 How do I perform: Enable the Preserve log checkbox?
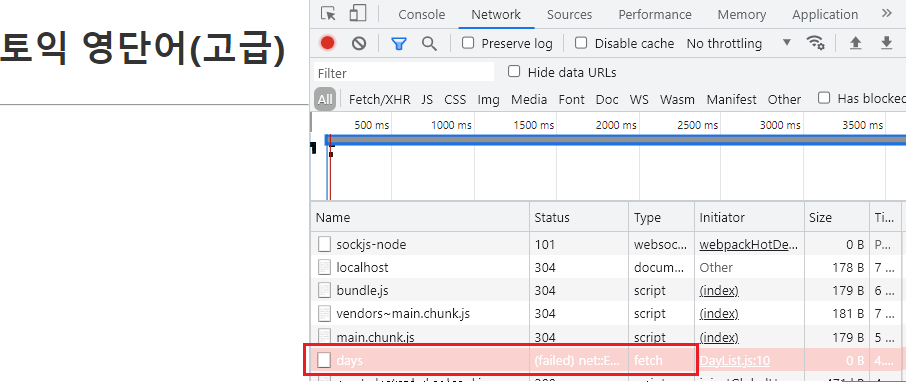(469, 43)
